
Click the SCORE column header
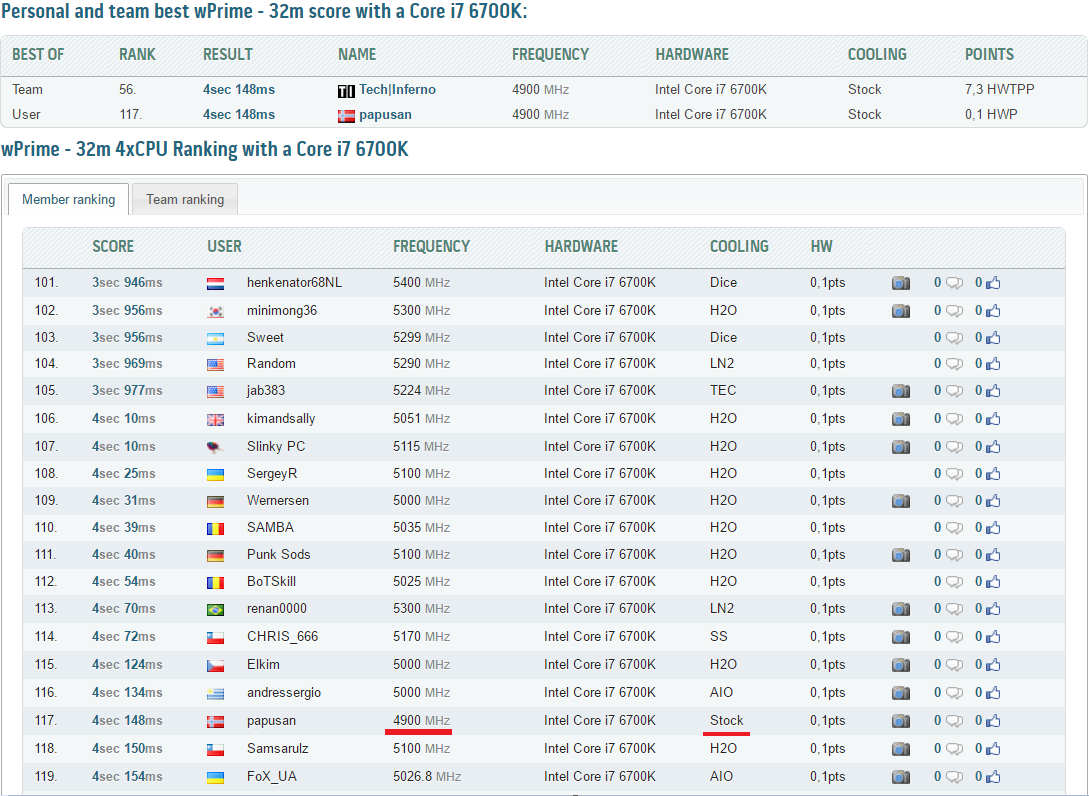click(x=113, y=247)
